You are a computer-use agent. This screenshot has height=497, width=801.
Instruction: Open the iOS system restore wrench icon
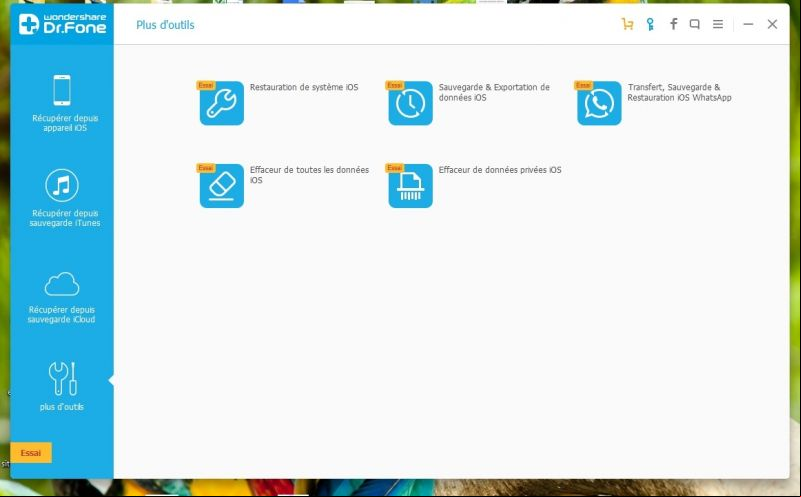tap(222, 103)
